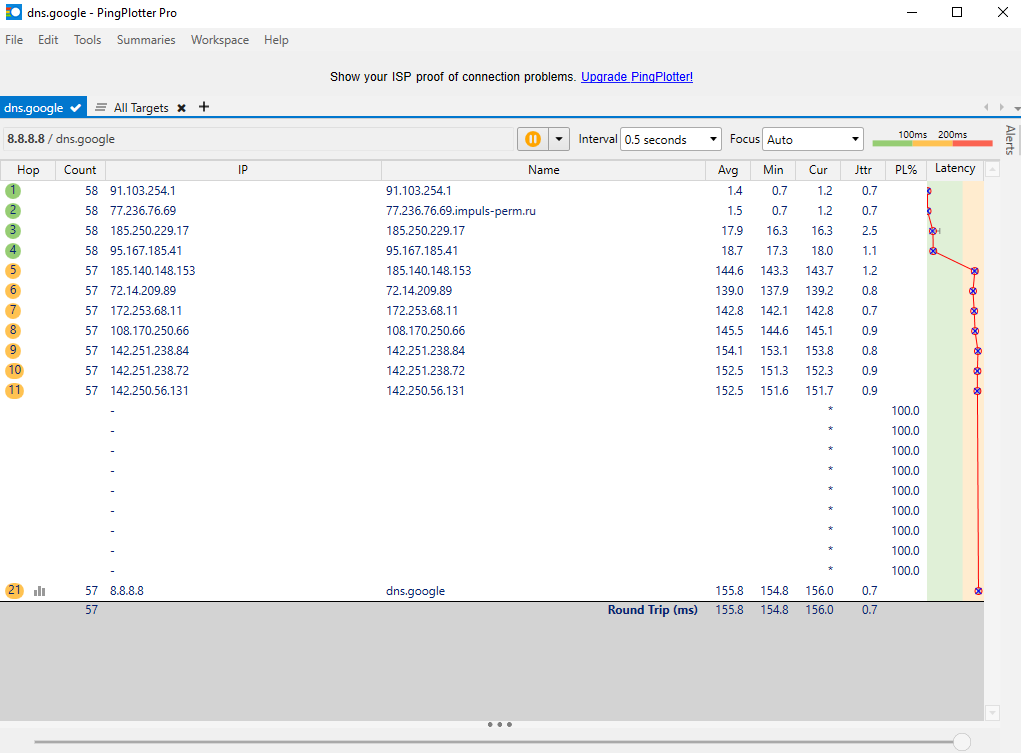The height and width of the screenshot is (753, 1021).
Task: Click the hop 8 orange circle icon
Action: [13, 331]
